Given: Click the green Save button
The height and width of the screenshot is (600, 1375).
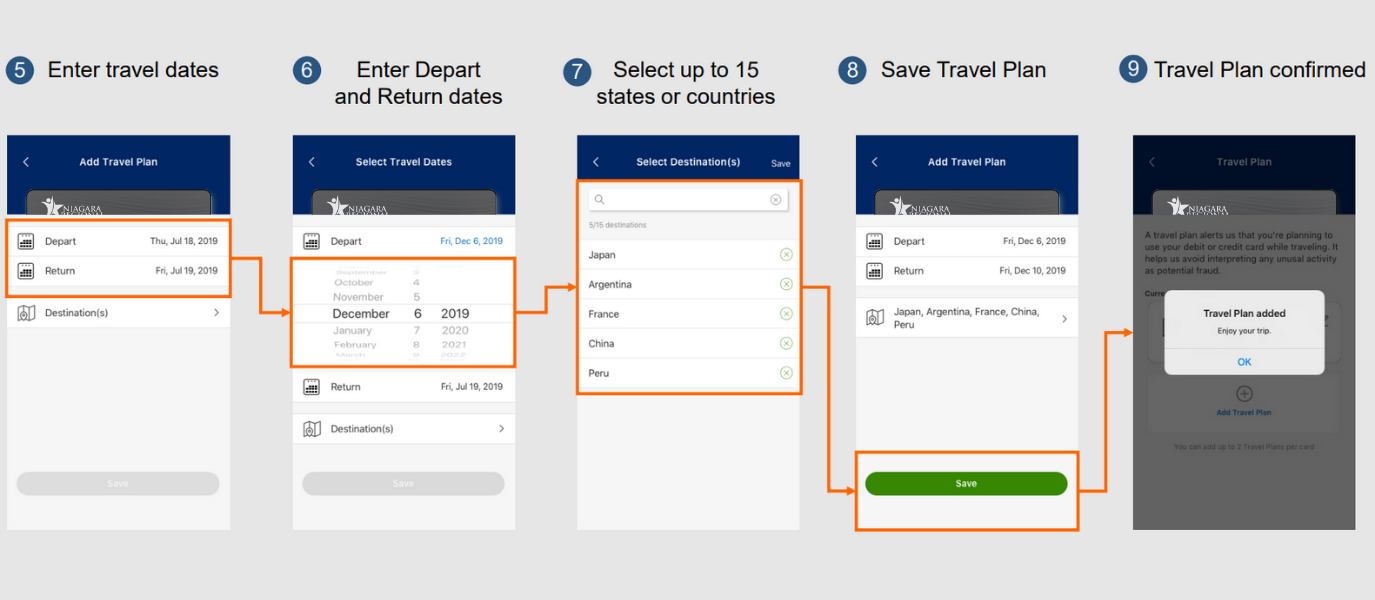Looking at the screenshot, I should (x=966, y=484).
